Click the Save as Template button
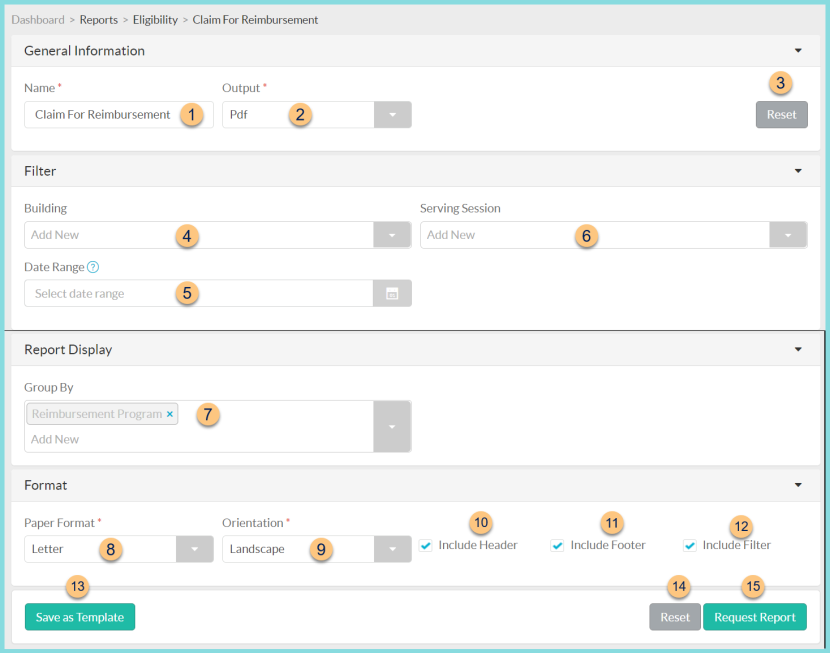Image resolution: width=830 pixels, height=653 pixels. [x=79, y=617]
